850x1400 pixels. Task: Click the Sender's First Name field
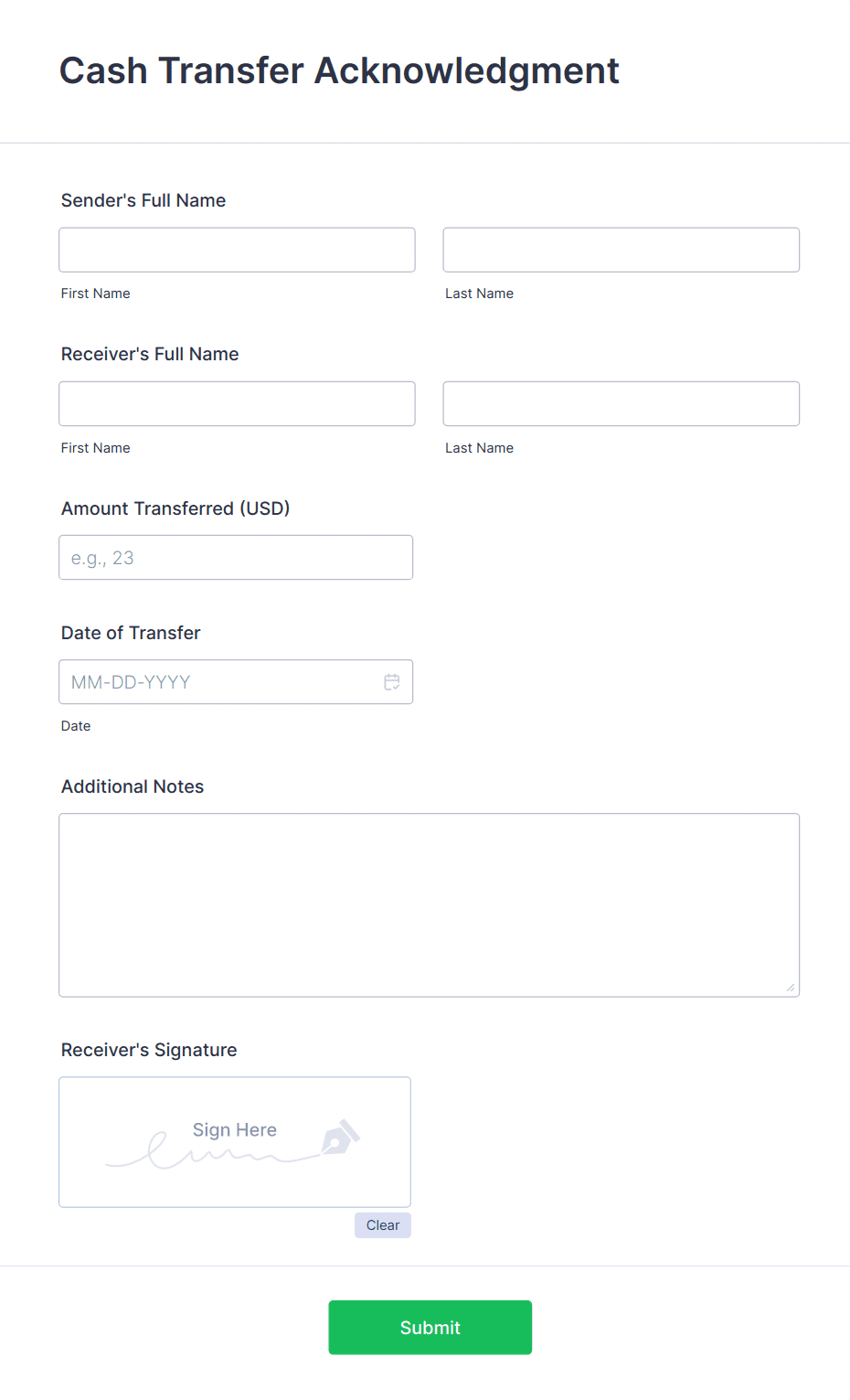236,249
